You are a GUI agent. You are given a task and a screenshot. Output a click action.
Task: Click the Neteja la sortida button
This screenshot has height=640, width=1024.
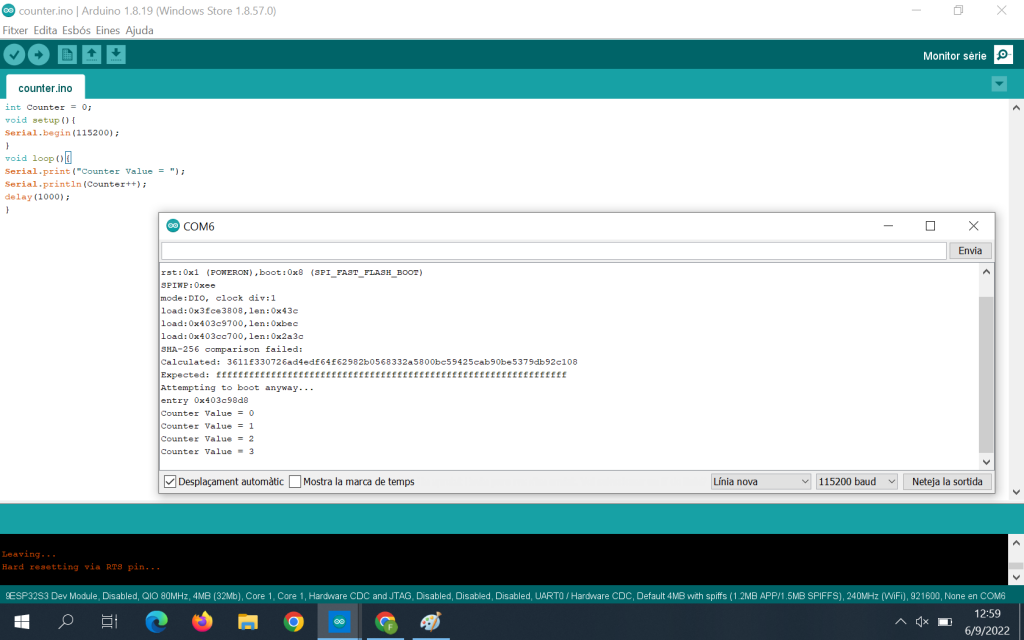click(x=948, y=482)
